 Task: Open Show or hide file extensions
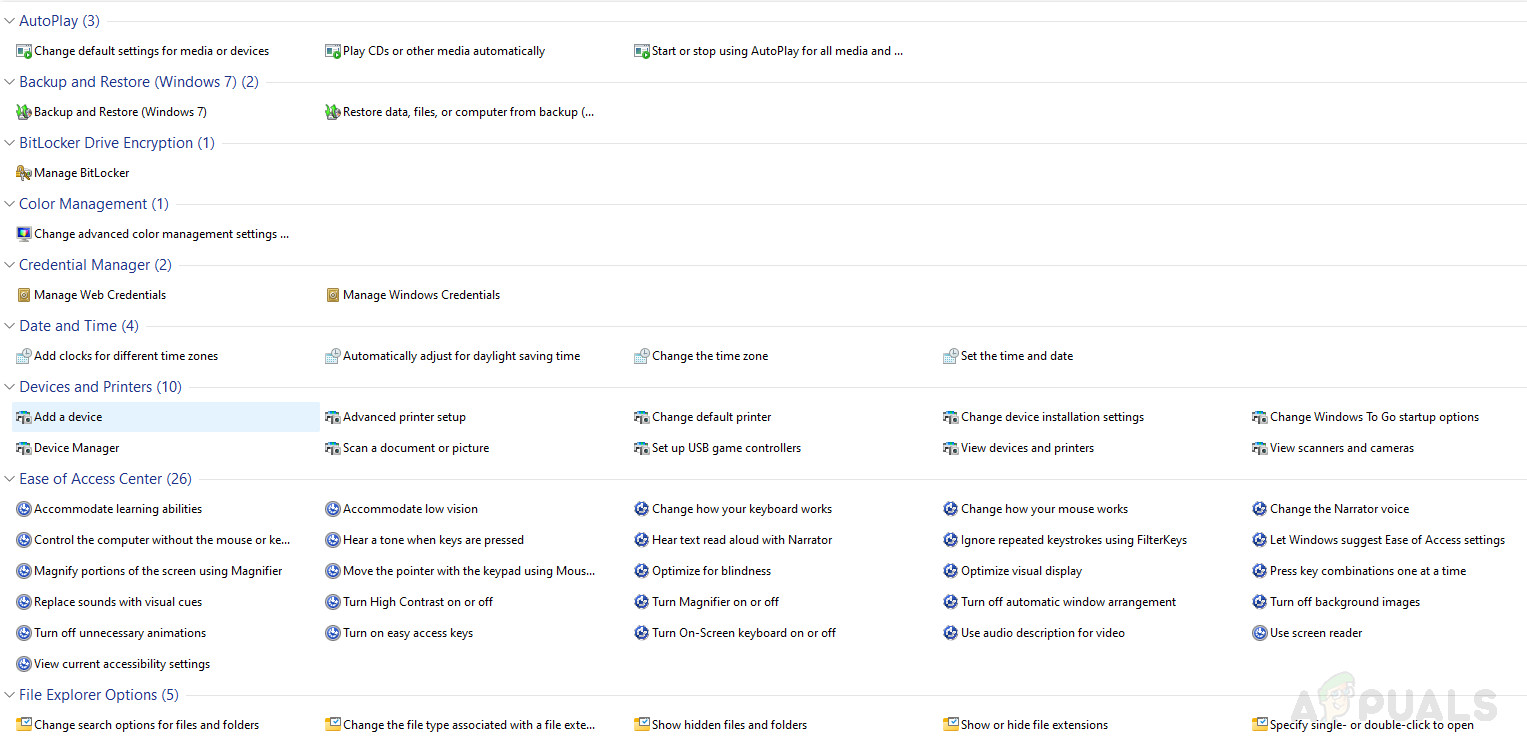click(x=1034, y=725)
